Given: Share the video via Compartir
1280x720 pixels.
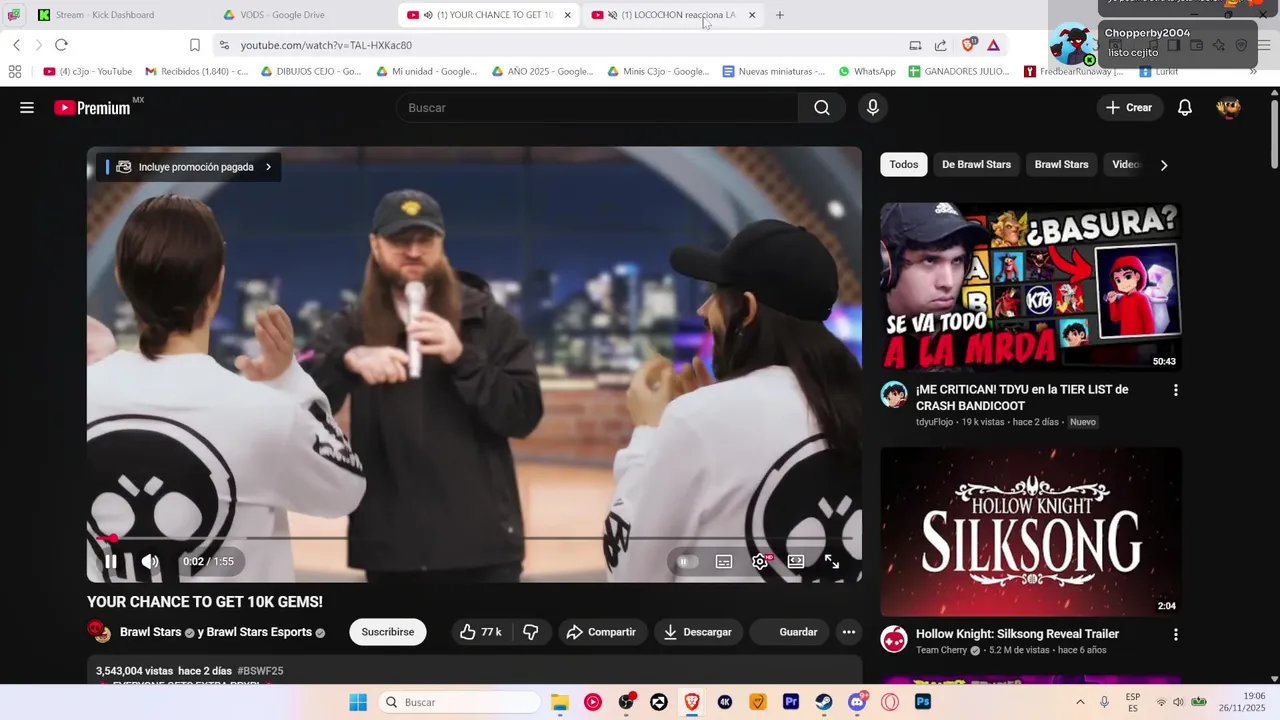Looking at the screenshot, I should pos(601,632).
